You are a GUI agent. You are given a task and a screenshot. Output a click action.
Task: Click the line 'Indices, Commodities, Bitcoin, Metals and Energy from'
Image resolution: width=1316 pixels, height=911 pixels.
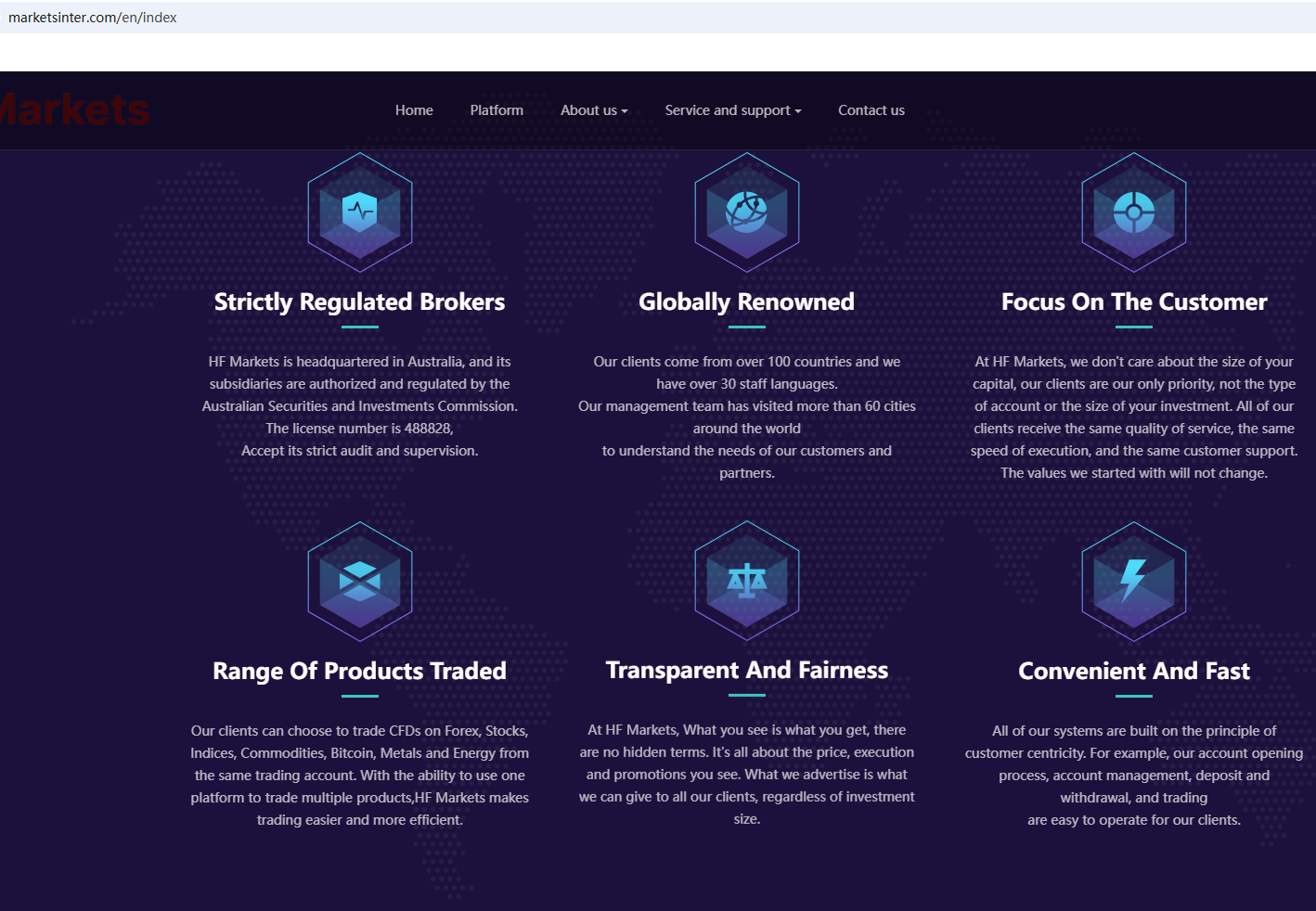(360, 753)
